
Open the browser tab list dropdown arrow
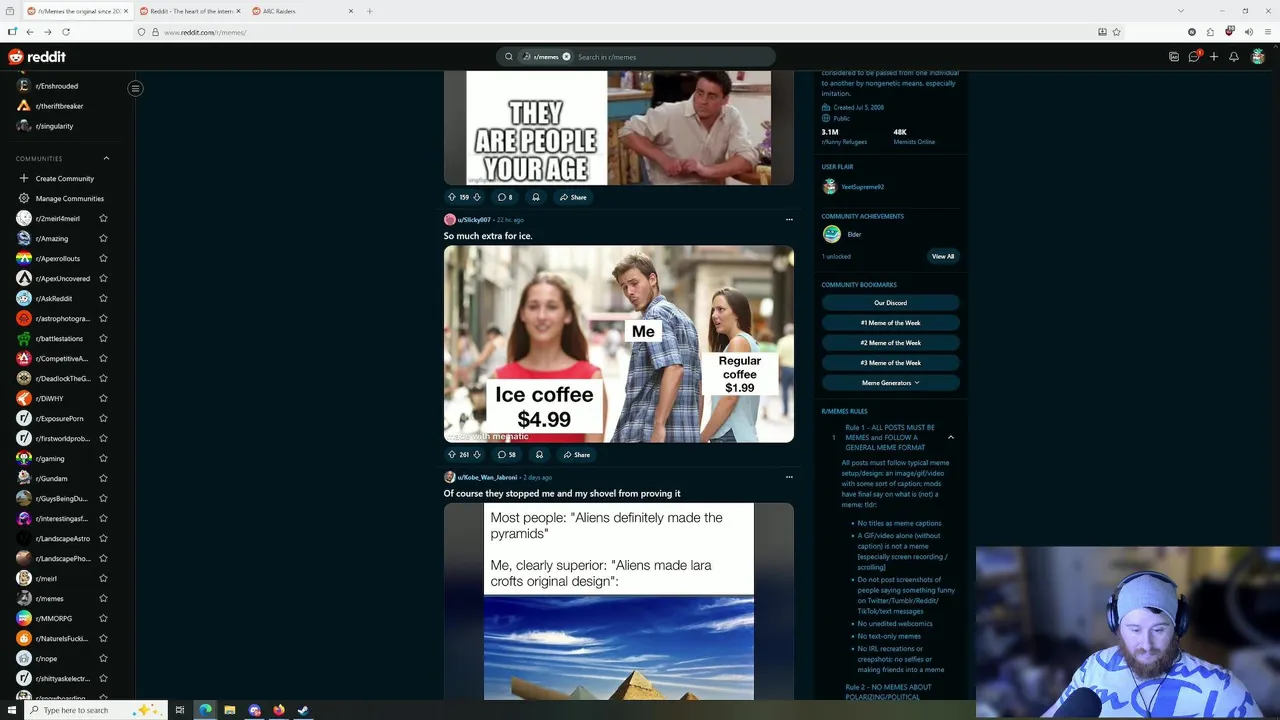coord(1180,11)
